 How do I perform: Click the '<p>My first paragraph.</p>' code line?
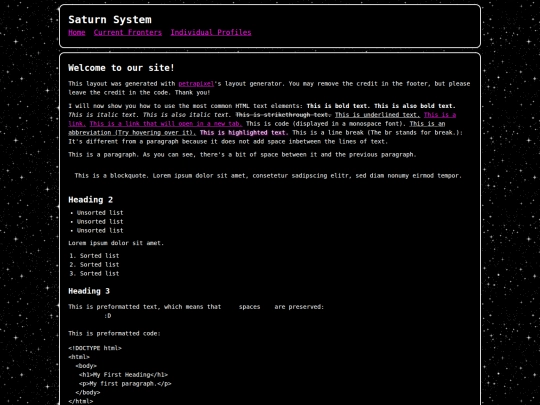coord(125,384)
